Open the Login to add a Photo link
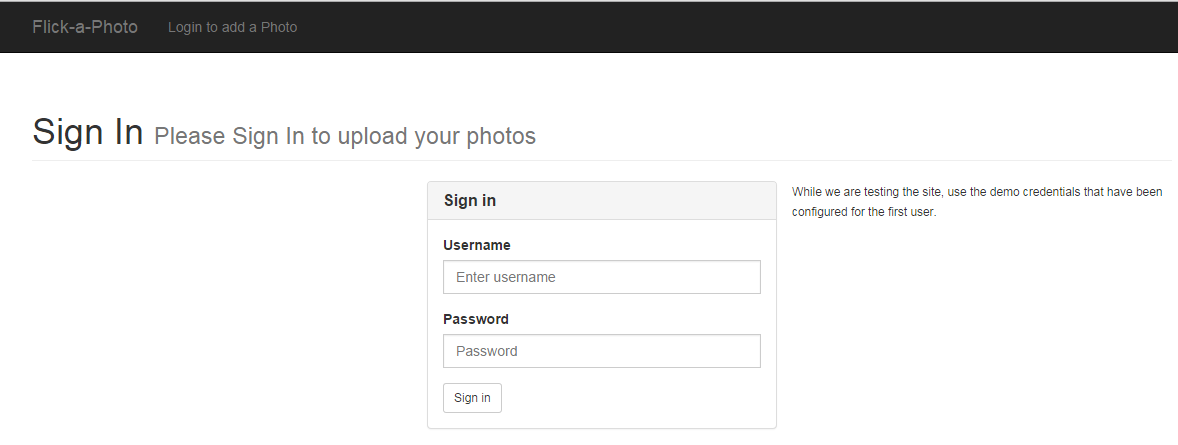Viewport: 1178px width, 445px height. (232, 27)
